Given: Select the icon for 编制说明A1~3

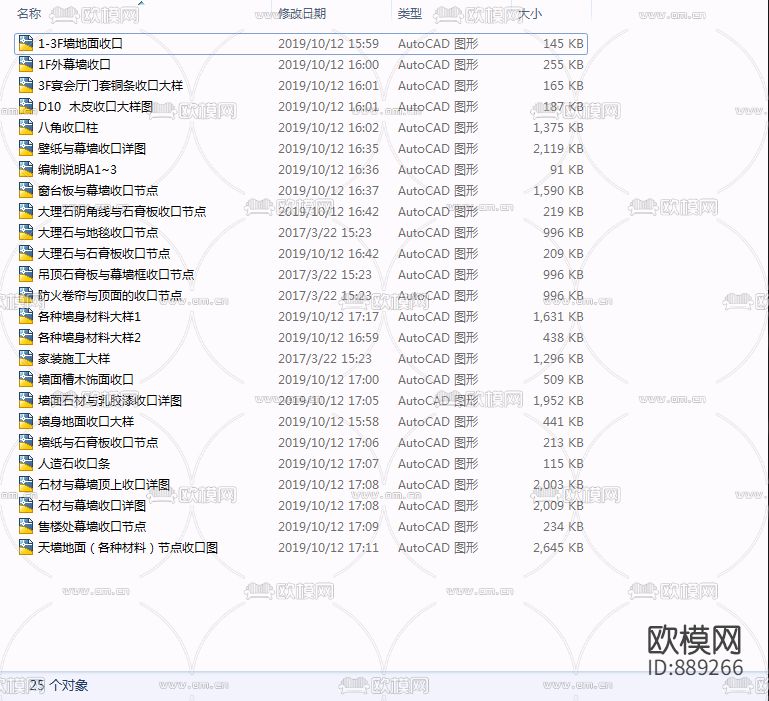Looking at the screenshot, I should (26, 170).
